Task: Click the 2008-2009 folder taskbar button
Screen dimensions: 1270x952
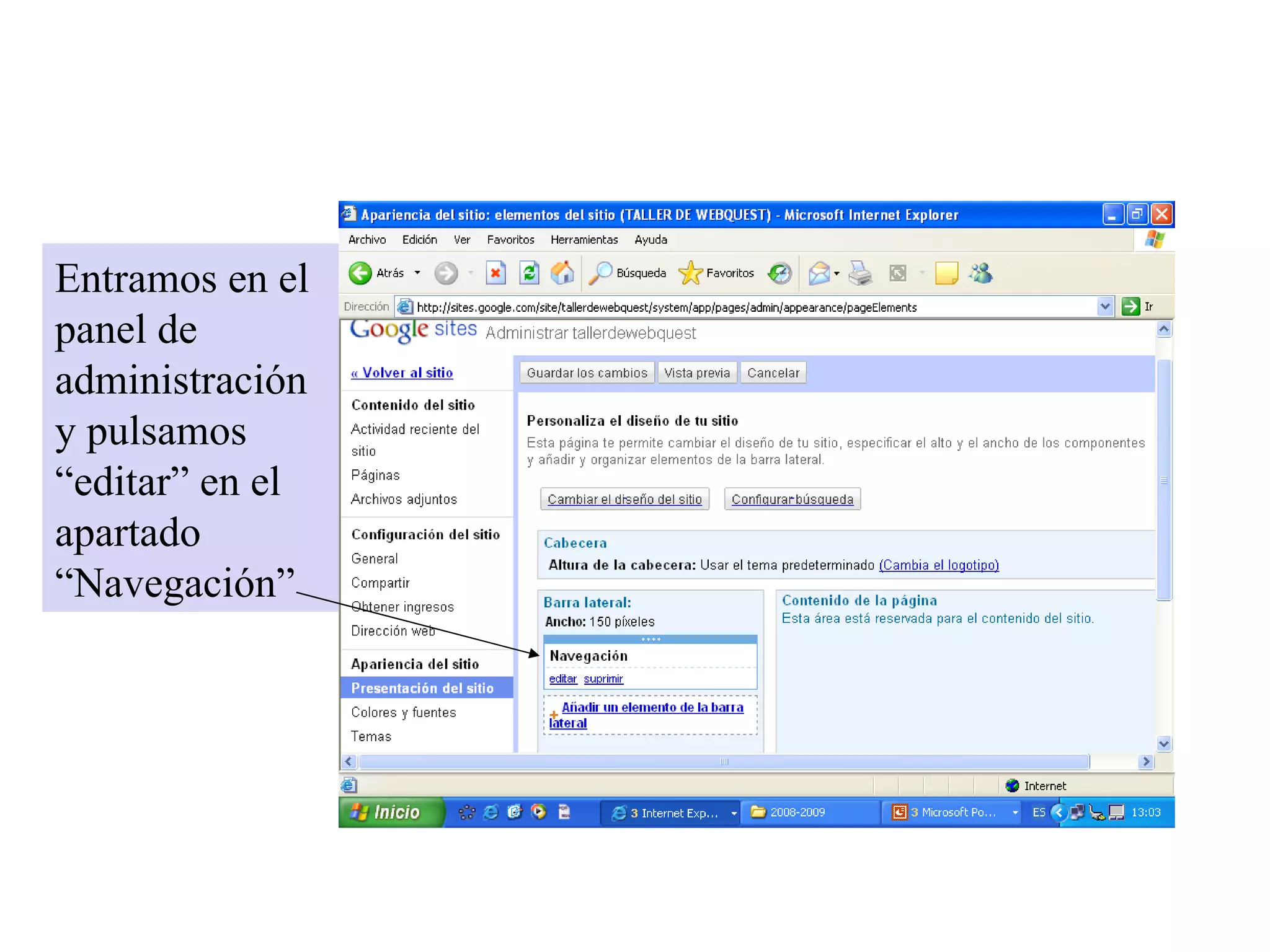Action: (x=811, y=813)
